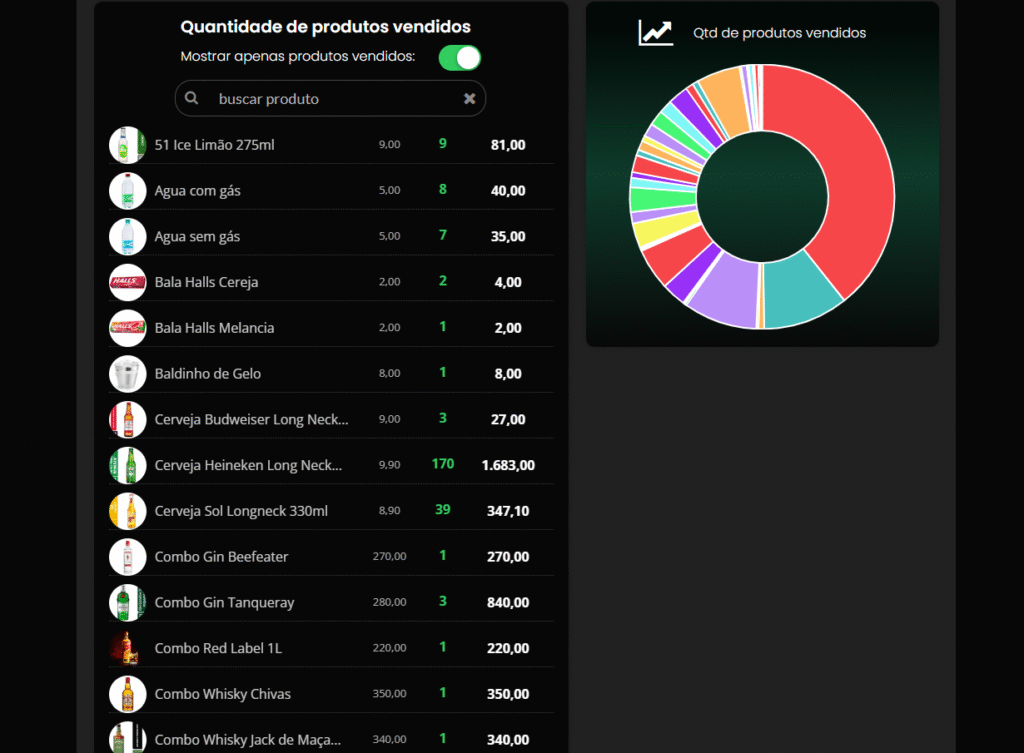Click the Bala Halls Cereja product icon
This screenshot has width=1024, height=753.
click(x=127, y=282)
